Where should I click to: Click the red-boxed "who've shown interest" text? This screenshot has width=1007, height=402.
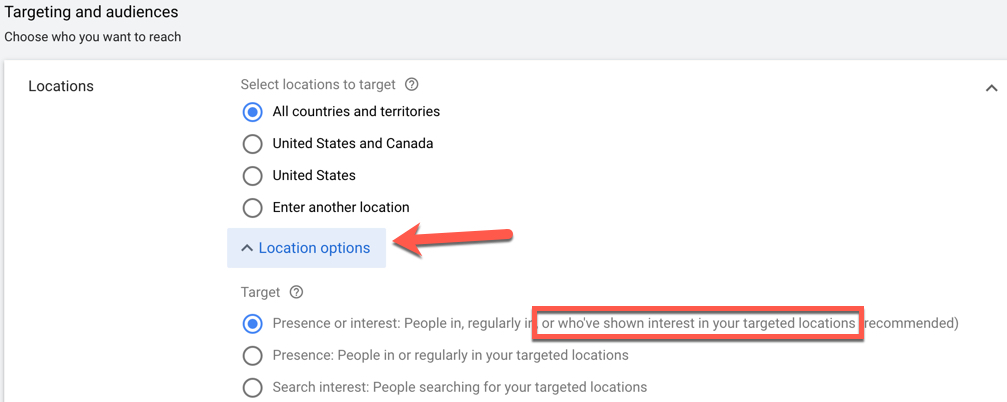698,324
